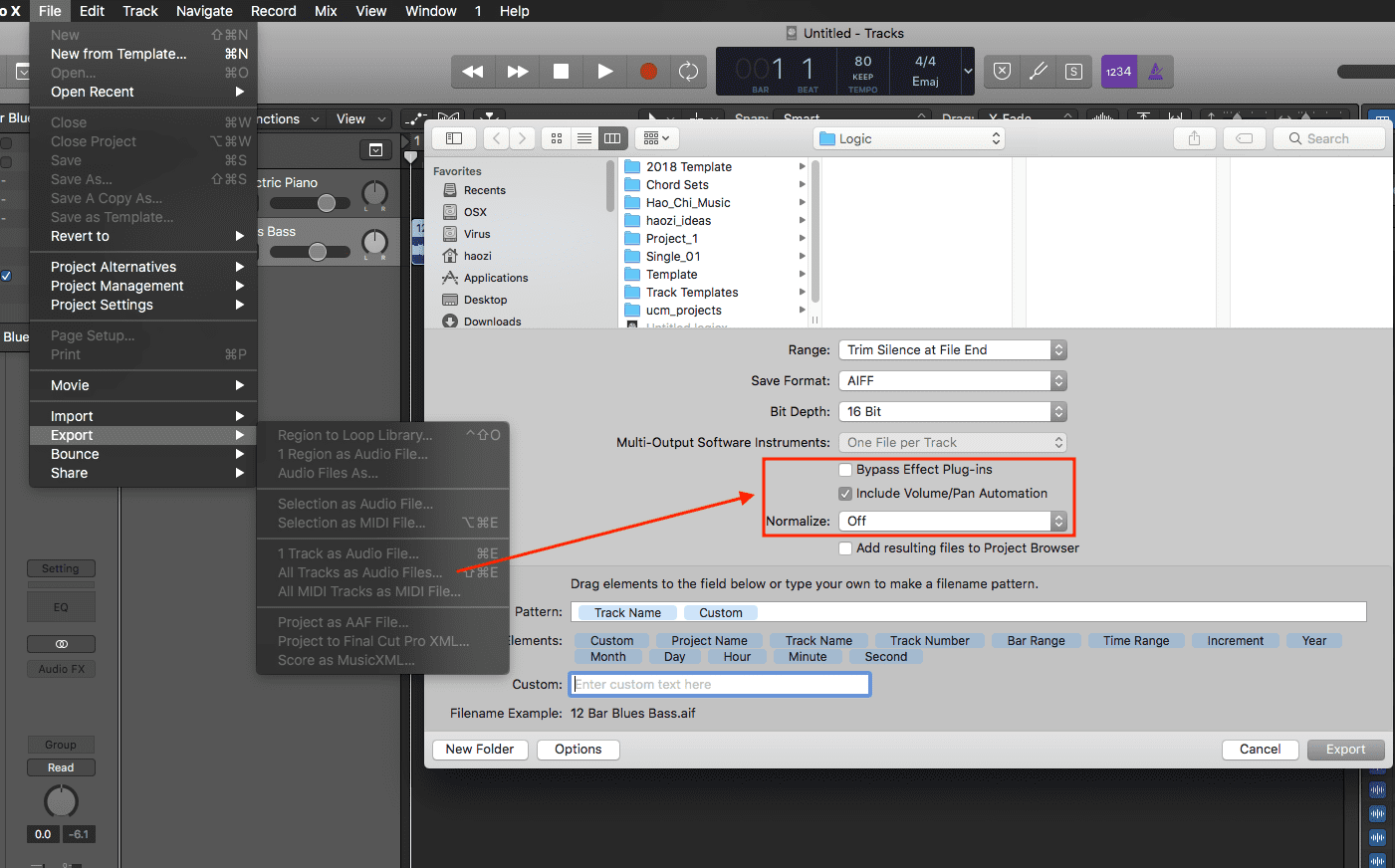This screenshot has height=868, width=1395.
Task: Click the New Folder button
Action: (480, 750)
